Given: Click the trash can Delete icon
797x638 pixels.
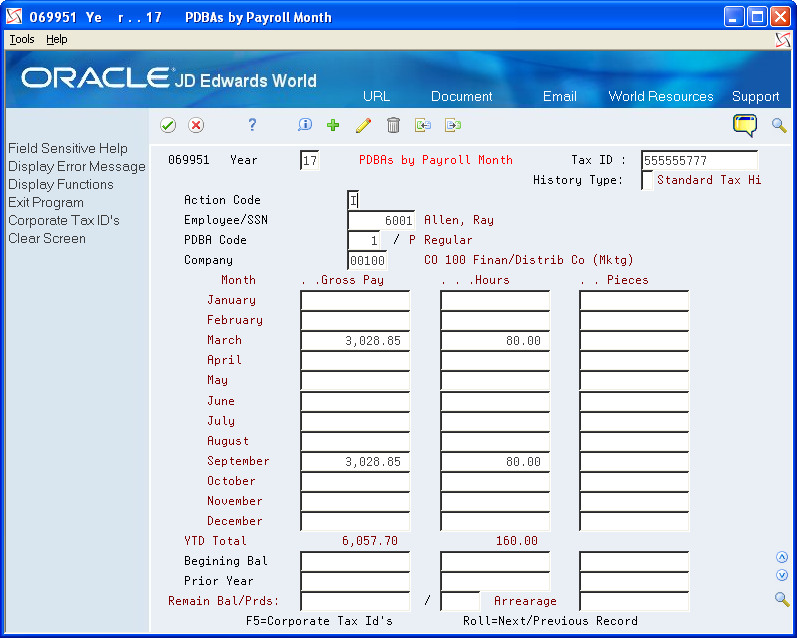Looking at the screenshot, I should pyautogui.click(x=393, y=125).
